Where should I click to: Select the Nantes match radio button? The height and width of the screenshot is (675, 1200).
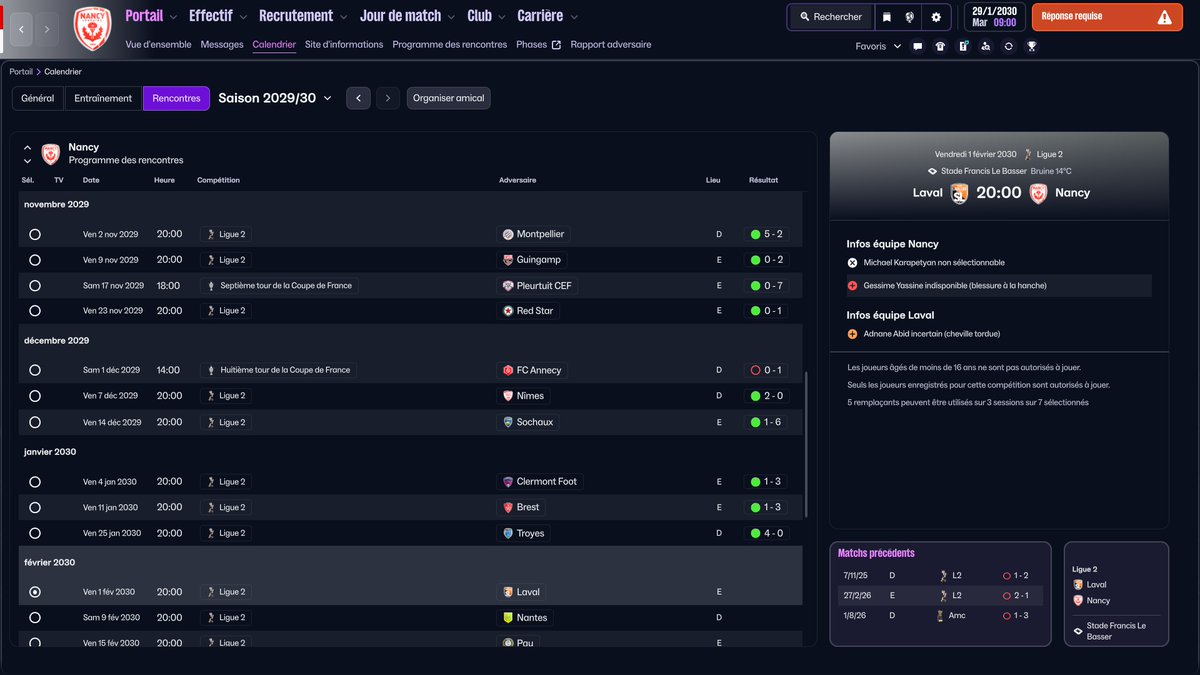click(x=35, y=618)
